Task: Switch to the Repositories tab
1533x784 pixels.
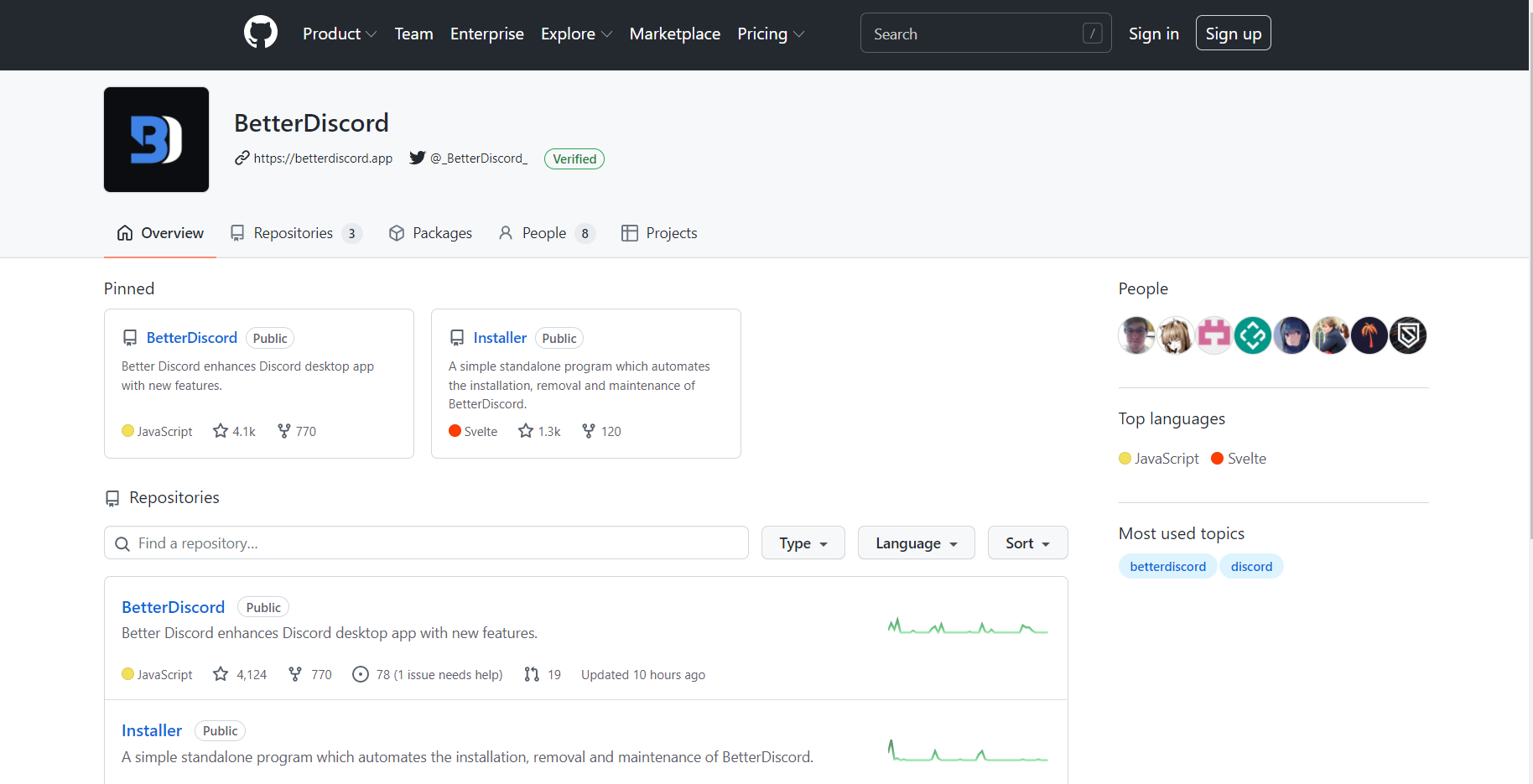Action: (x=294, y=232)
